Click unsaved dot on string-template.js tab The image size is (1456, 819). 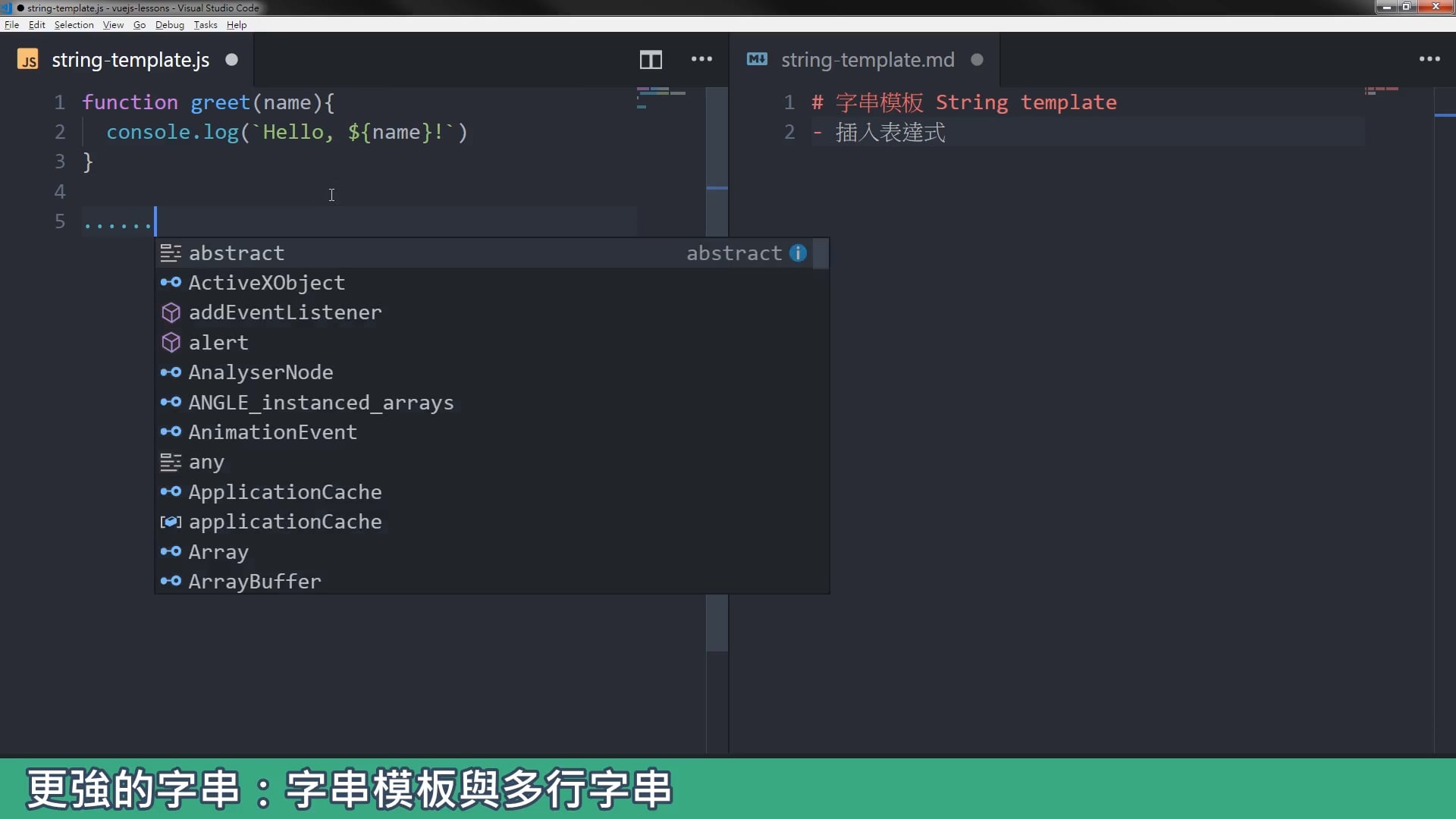pos(231,60)
